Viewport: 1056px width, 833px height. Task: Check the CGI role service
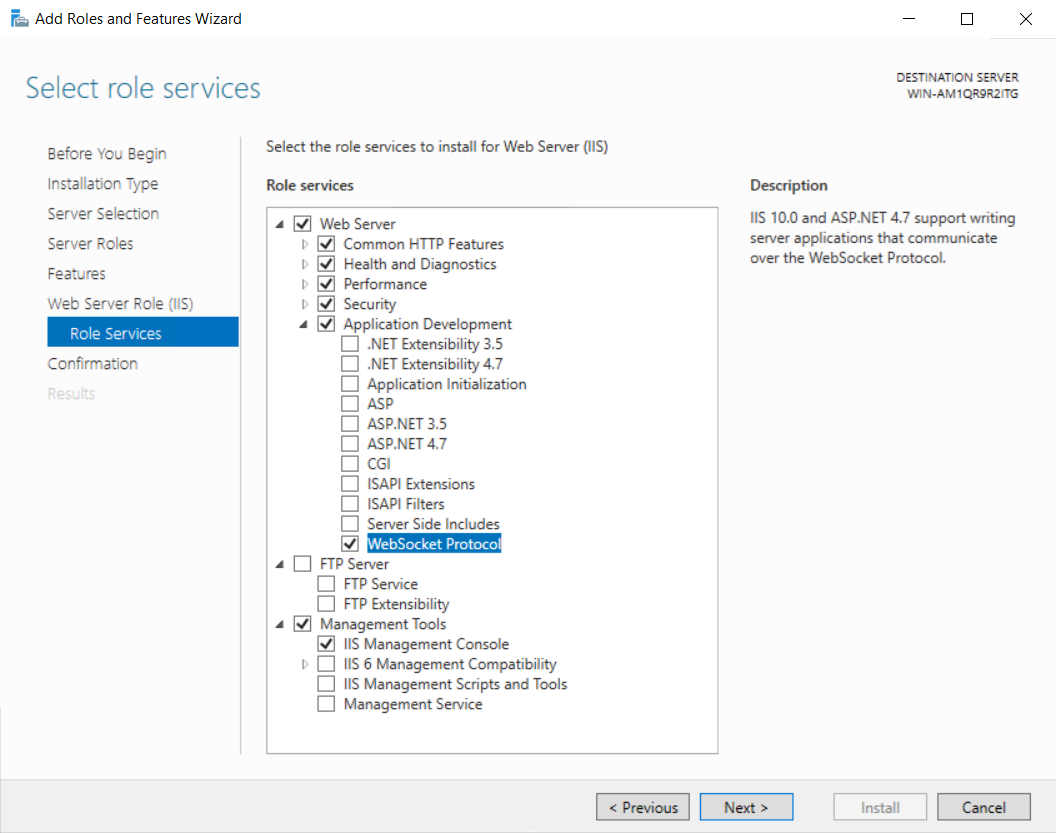[x=350, y=464]
